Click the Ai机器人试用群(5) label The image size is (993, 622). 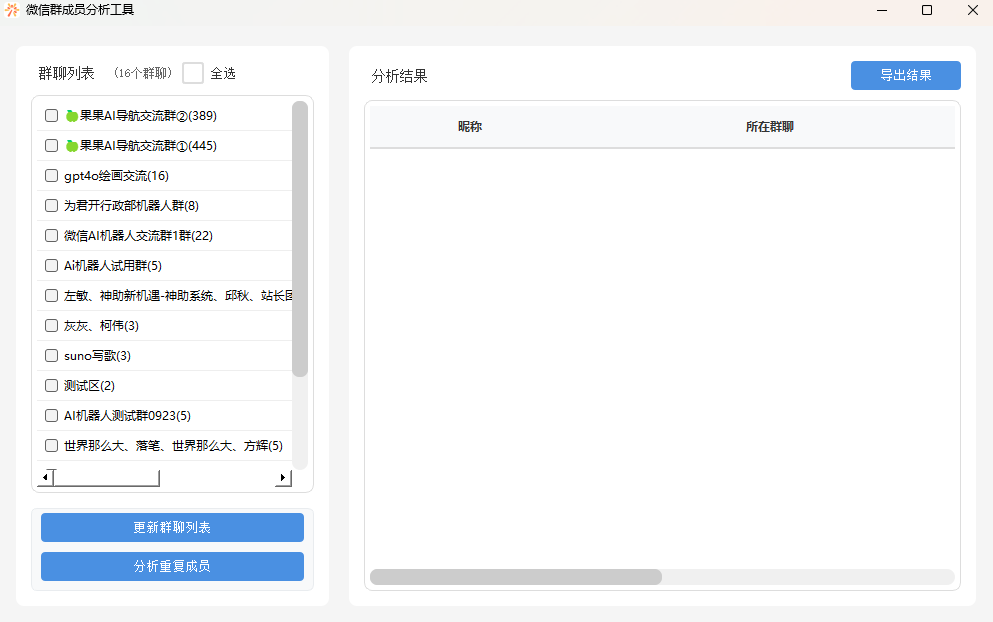tap(113, 265)
